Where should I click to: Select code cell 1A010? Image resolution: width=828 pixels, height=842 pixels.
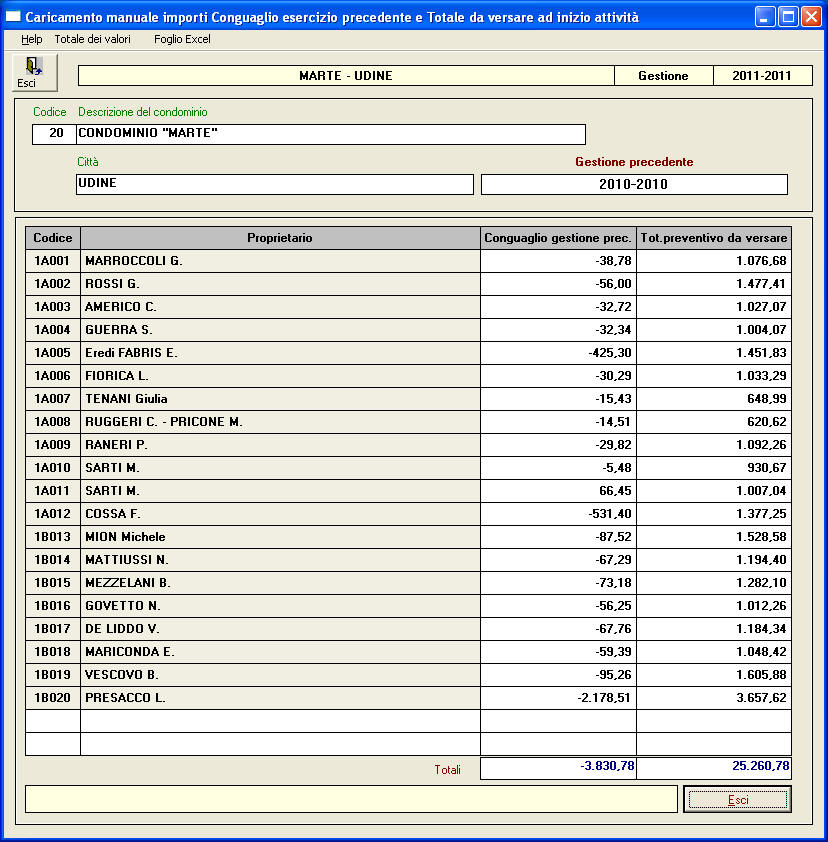tap(53, 468)
